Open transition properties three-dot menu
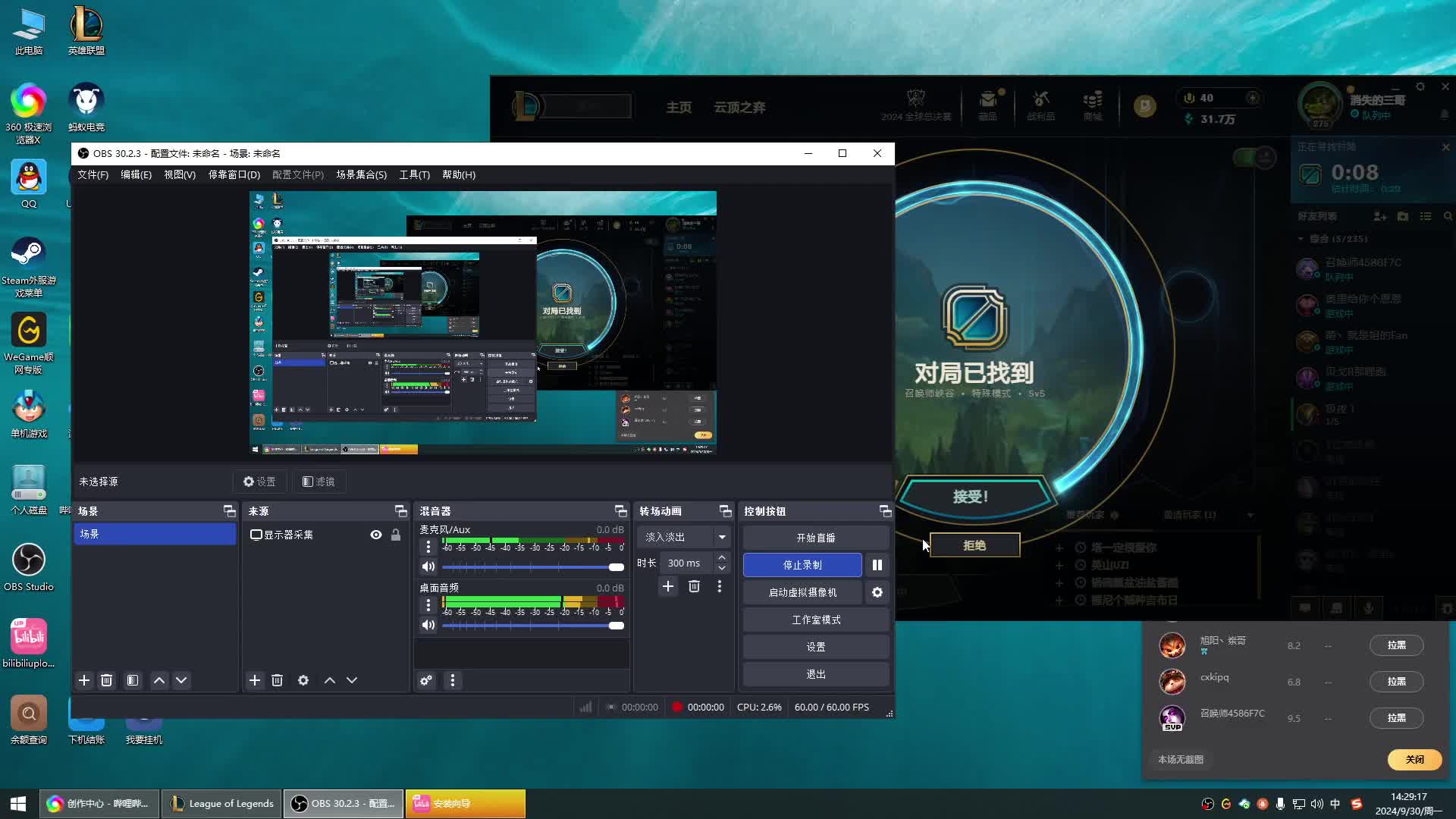 (720, 586)
